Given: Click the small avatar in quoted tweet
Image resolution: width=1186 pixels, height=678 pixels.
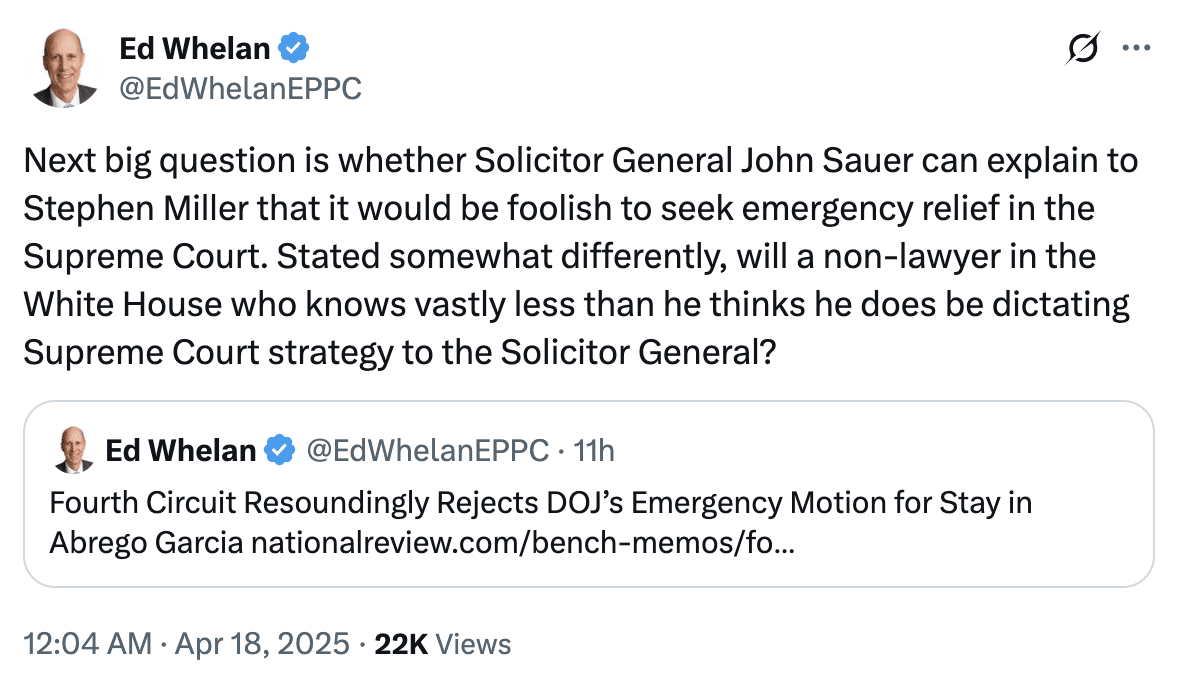Looking at the screenshot, I should coord(73,450).
